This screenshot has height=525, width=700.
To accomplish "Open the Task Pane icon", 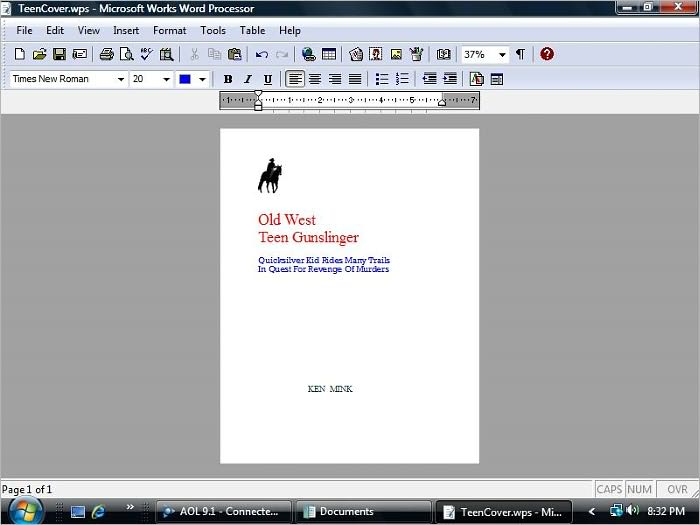I will (x=496, y=79).
